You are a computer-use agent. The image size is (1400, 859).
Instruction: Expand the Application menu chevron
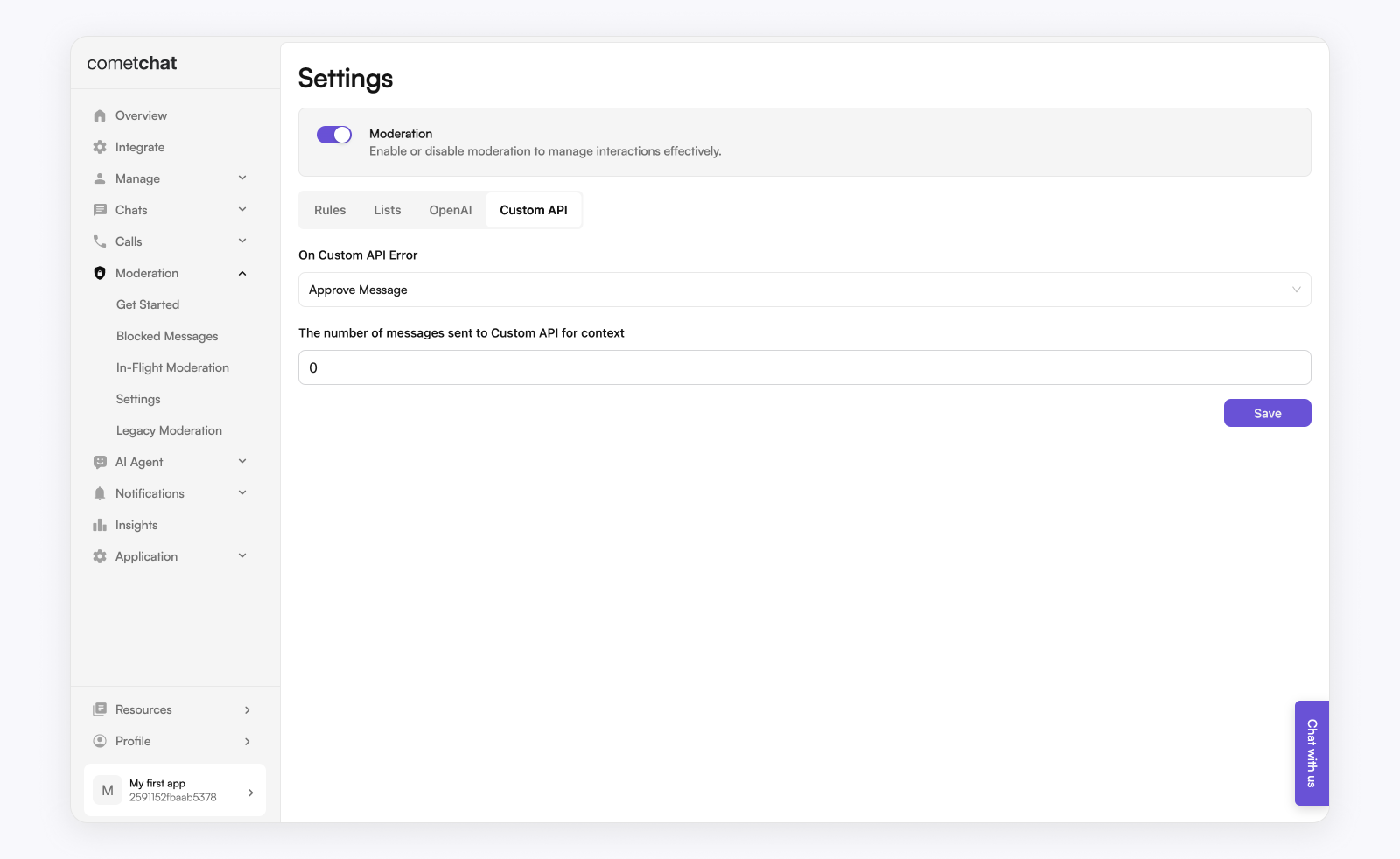(242, 556)
